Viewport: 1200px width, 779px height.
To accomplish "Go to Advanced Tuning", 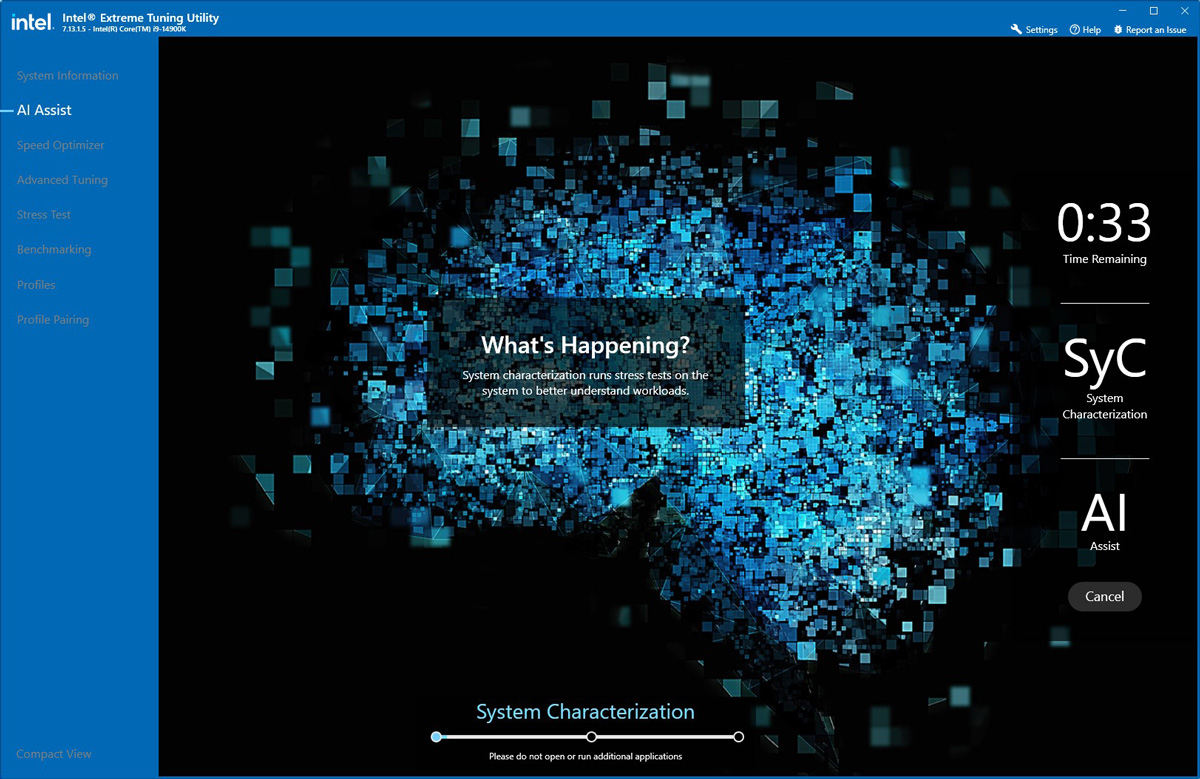I will point(62,180).
